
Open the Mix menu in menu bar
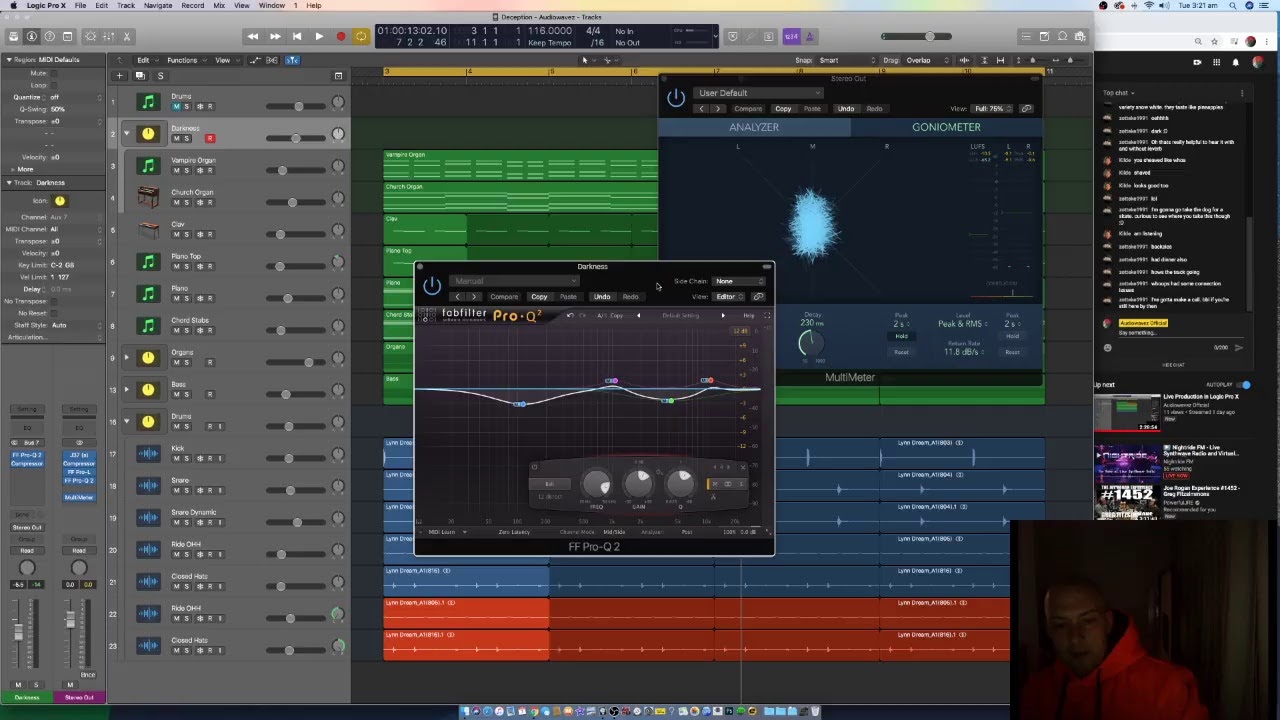[x=219, y=5]
